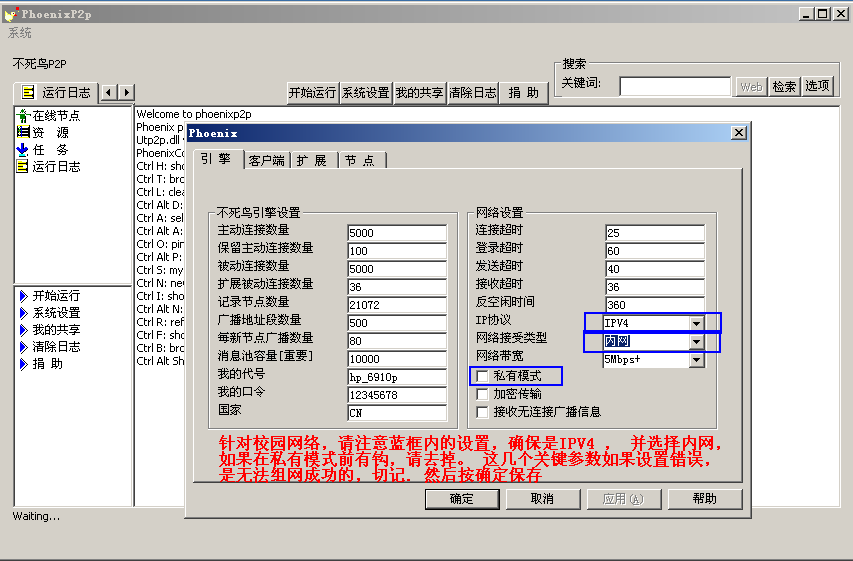Switch to the 客户端 tab

point(266,160)
